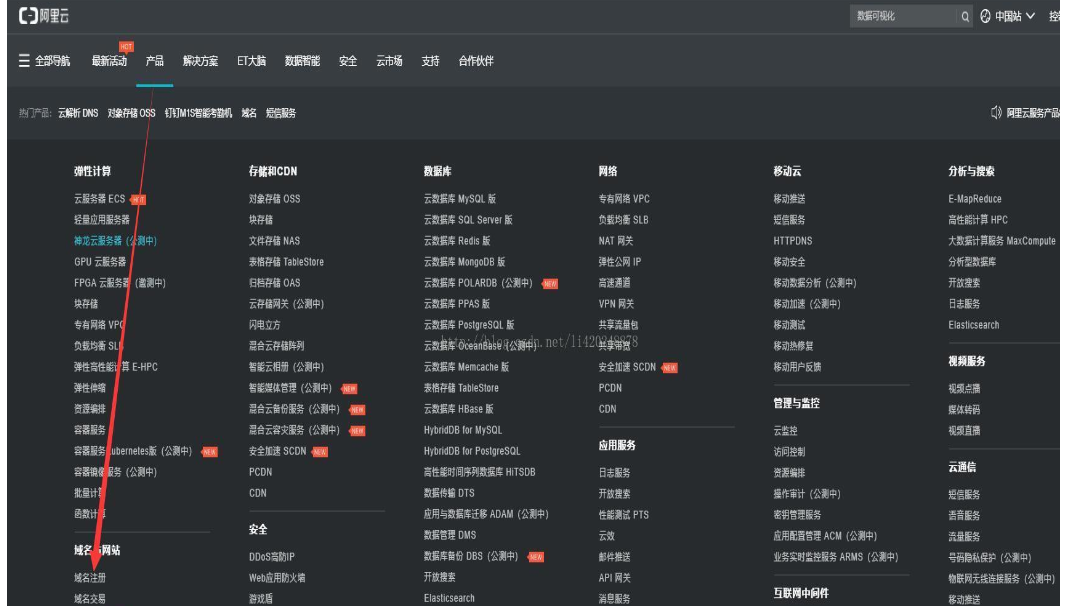The image size is (1067, 606).
Task: Click the Aliyun logo in the header
Action: click(x=44, y=16)
